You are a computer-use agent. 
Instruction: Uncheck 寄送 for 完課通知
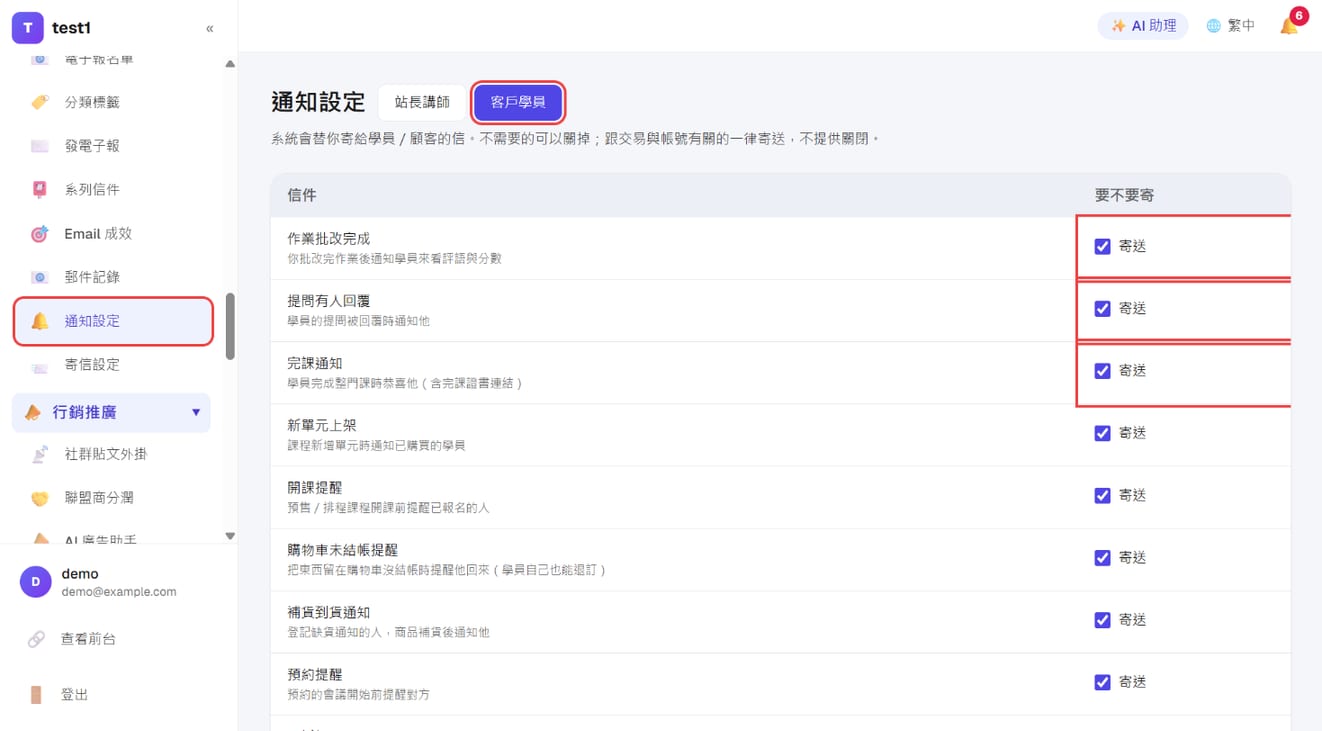click(1102, 371)
